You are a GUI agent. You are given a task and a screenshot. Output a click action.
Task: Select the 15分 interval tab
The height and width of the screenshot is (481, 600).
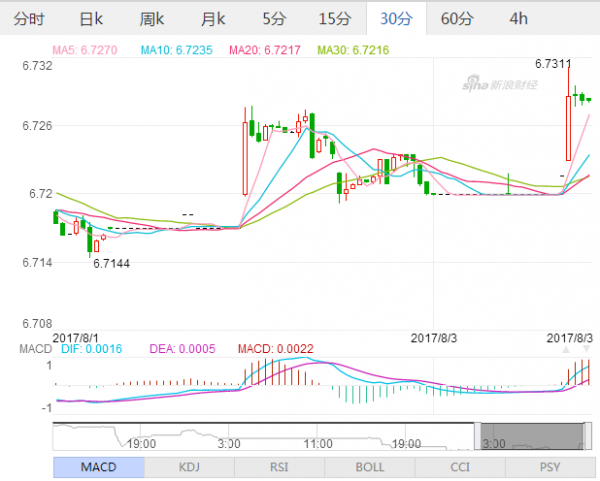coord(334,18)
